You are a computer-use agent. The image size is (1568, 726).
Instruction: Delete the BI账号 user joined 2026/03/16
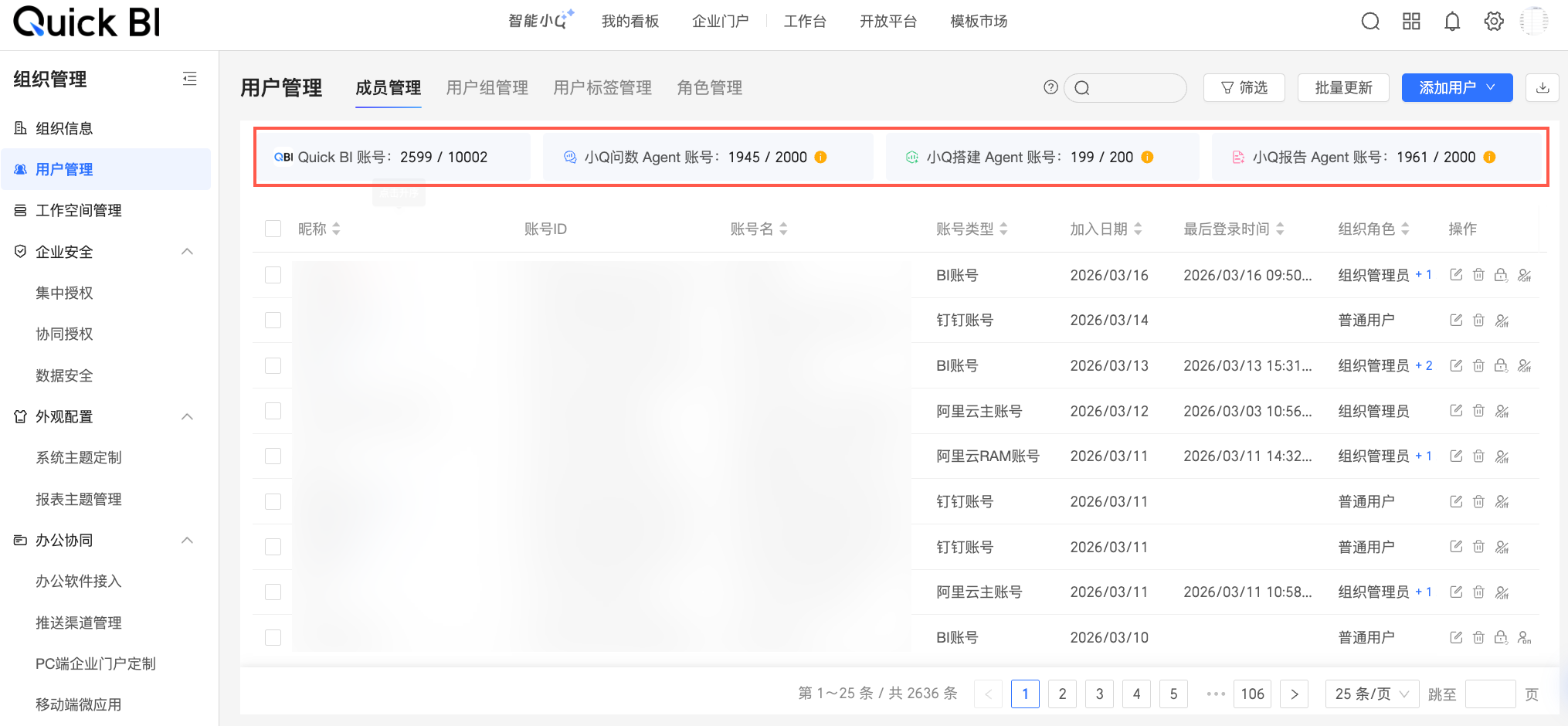[1478, 275]
